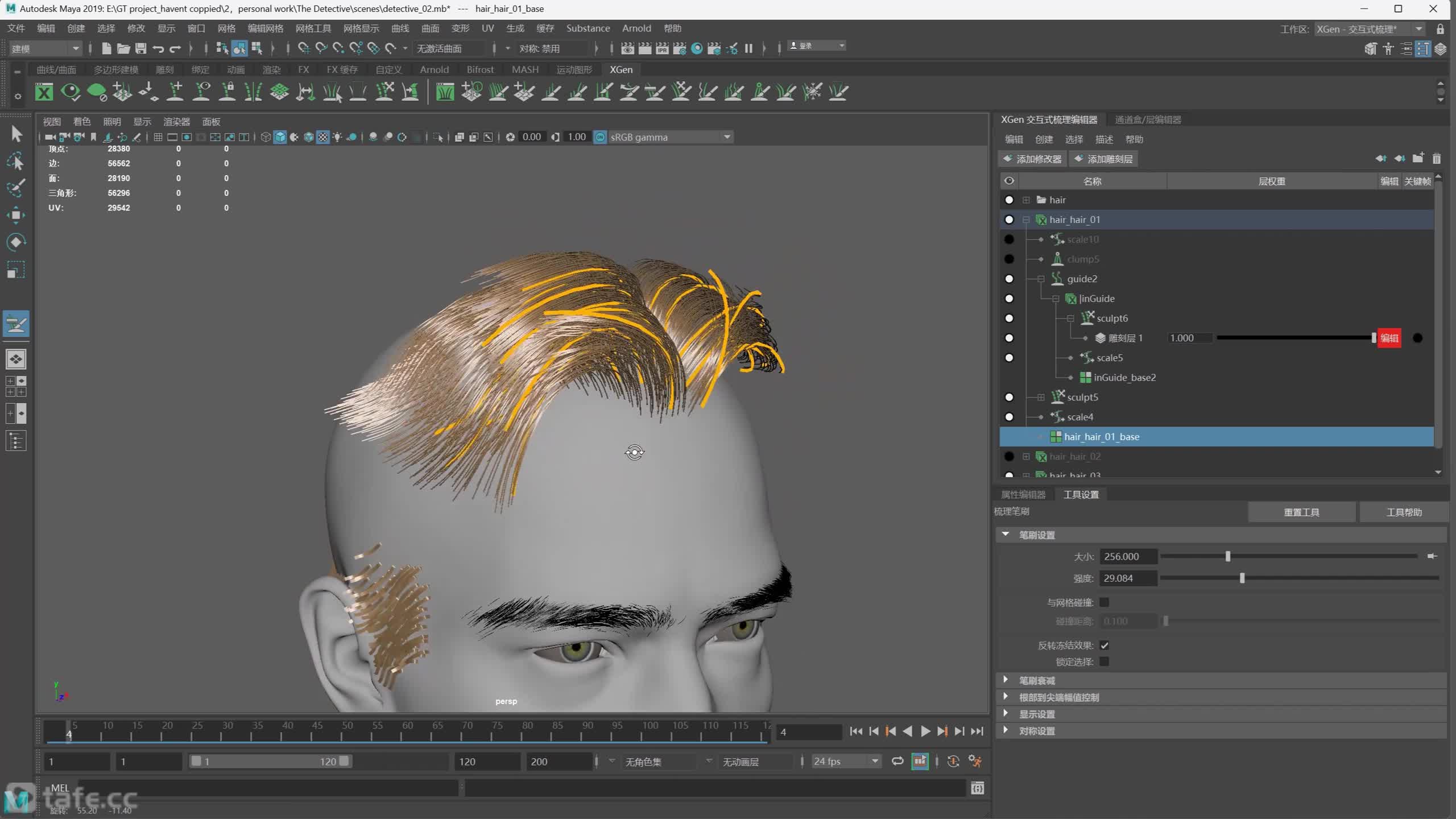Enable the 与网格碰撞 checkbox
This screenshot has height=819, width=1456.
click(1105, 602)
